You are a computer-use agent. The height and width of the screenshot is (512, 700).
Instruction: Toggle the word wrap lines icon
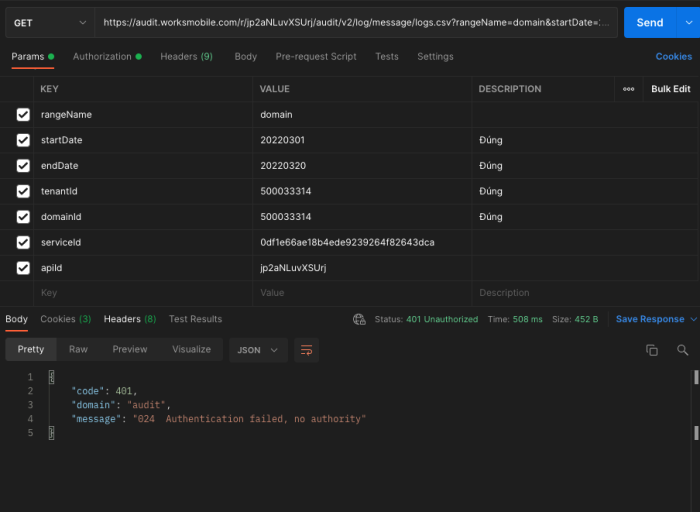pyautogui.click(x=306, y=350)
